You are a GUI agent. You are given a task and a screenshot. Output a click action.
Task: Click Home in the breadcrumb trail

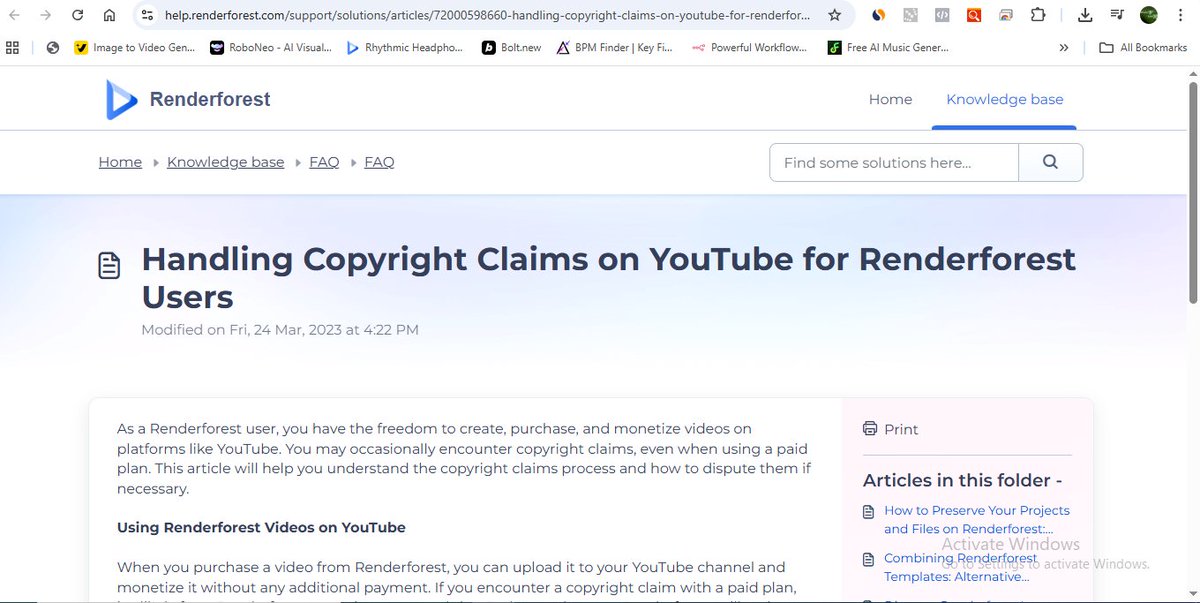(x=120, y=162)
